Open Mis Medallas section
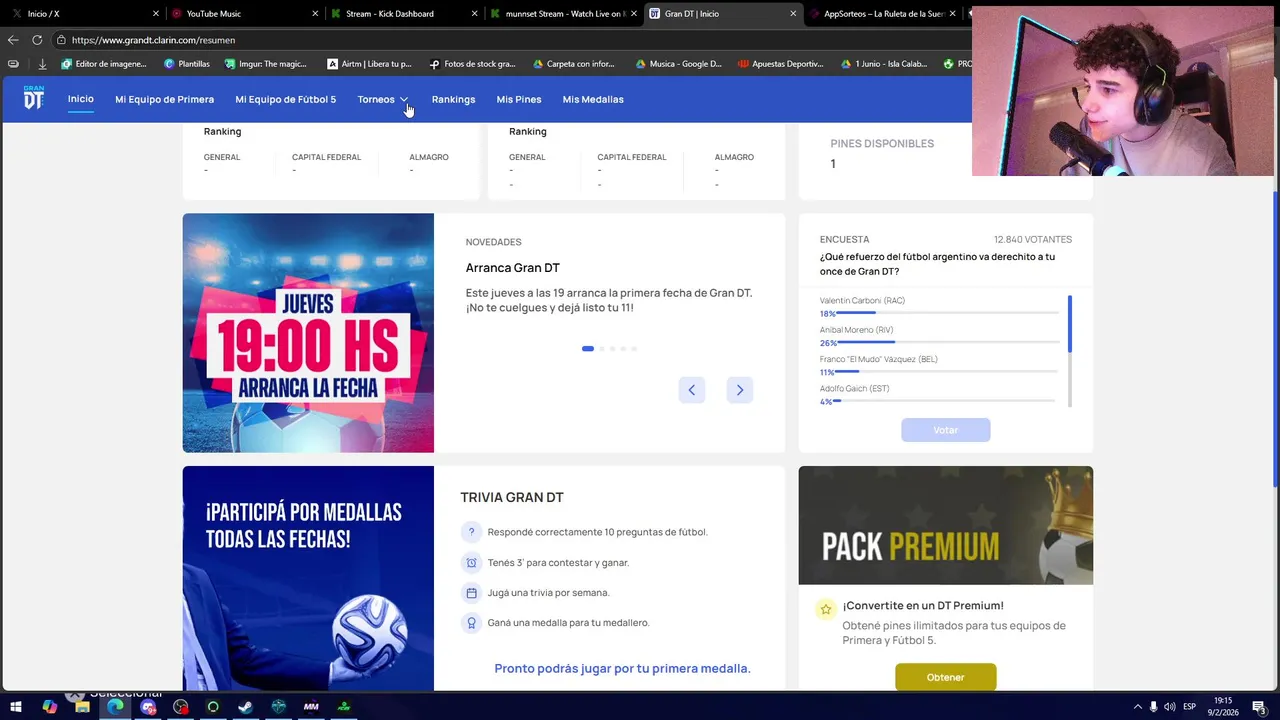This screenshot has height=720, width=1280. point(593,99)
